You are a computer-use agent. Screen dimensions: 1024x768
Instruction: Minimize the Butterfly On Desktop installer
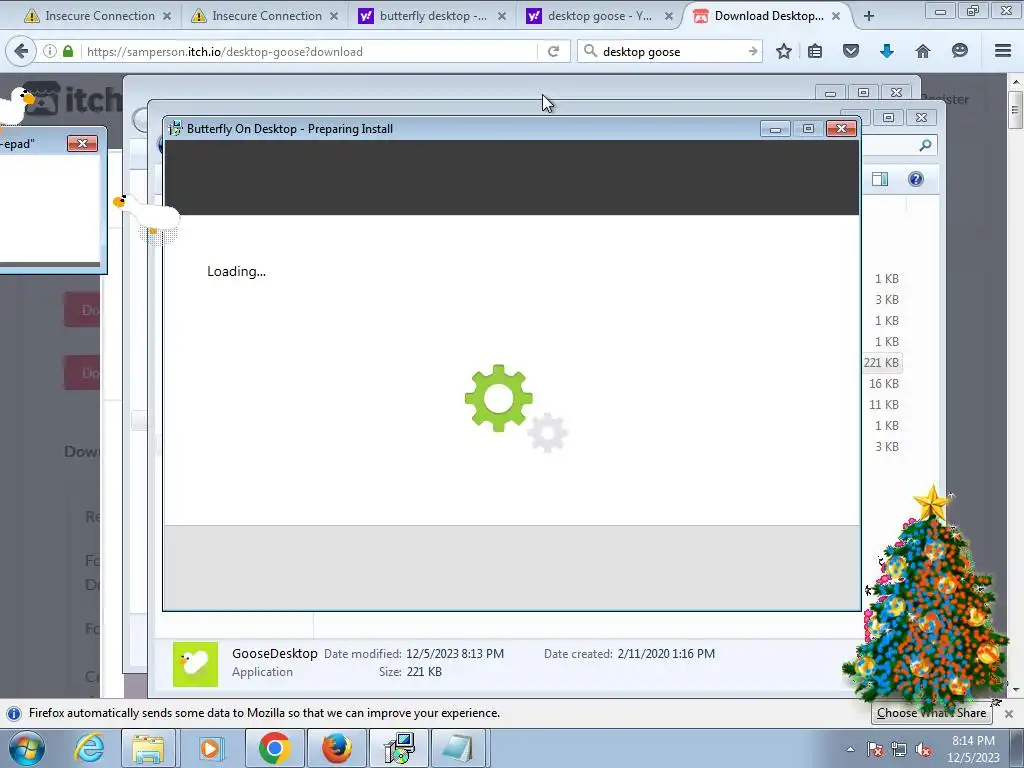(x=775, y=129)
